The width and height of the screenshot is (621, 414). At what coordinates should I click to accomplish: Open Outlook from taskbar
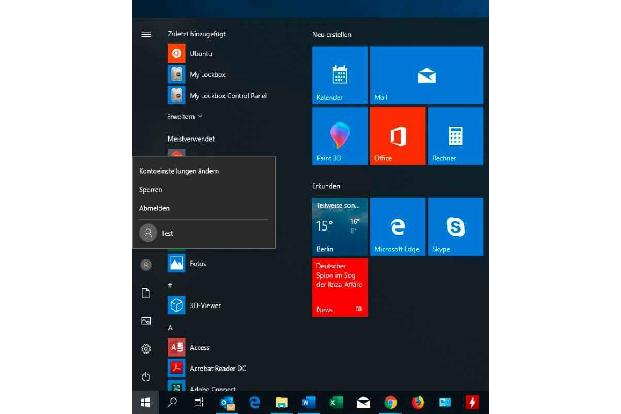[x=227, y=403]
